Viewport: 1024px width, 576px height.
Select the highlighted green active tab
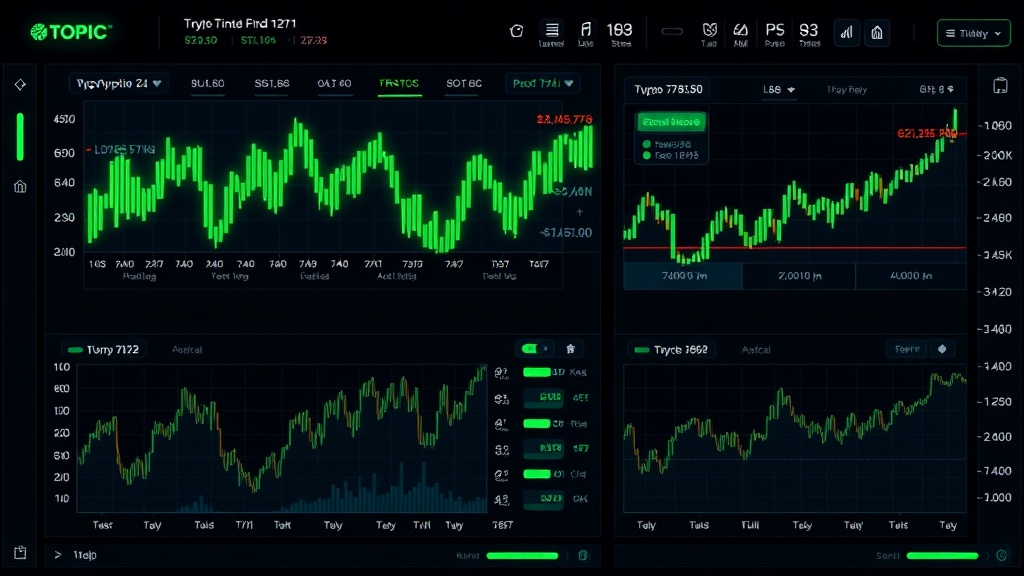click(x=399, y=84)
